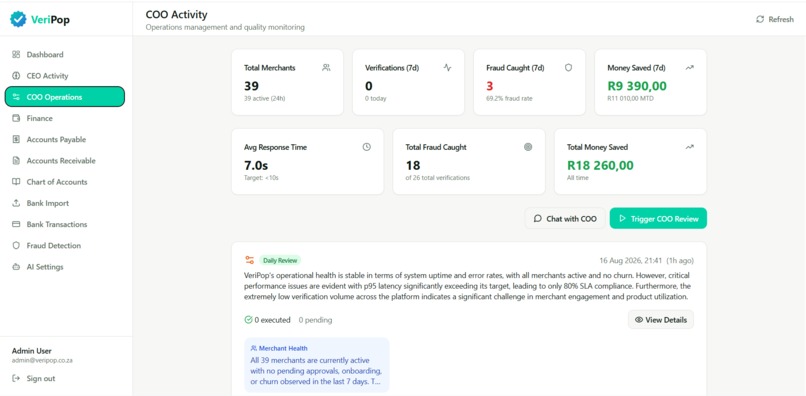Screen dimensions: 806x396
Task: Click the Bank Import upload icon
Action: coord(16,203)
